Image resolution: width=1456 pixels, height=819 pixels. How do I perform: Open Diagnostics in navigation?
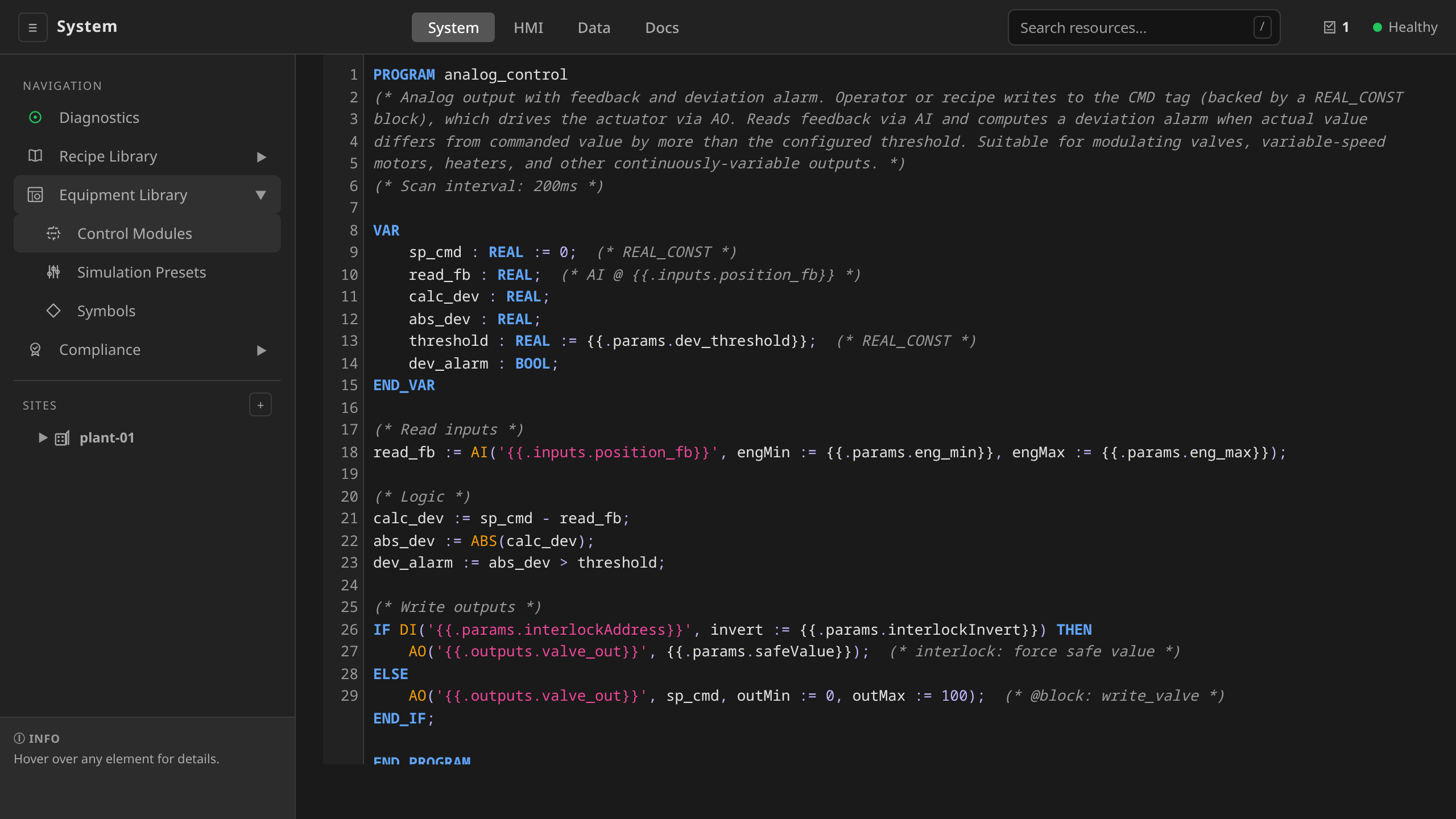[147, 117]
